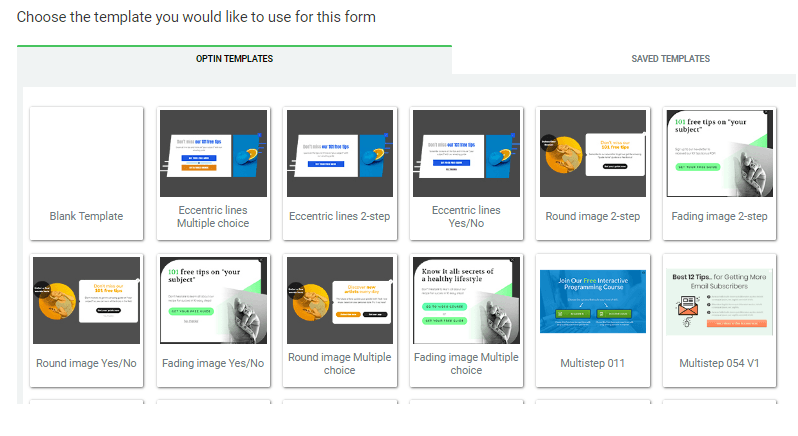Choose the Fading image Yes/No template

click(213, 300)
